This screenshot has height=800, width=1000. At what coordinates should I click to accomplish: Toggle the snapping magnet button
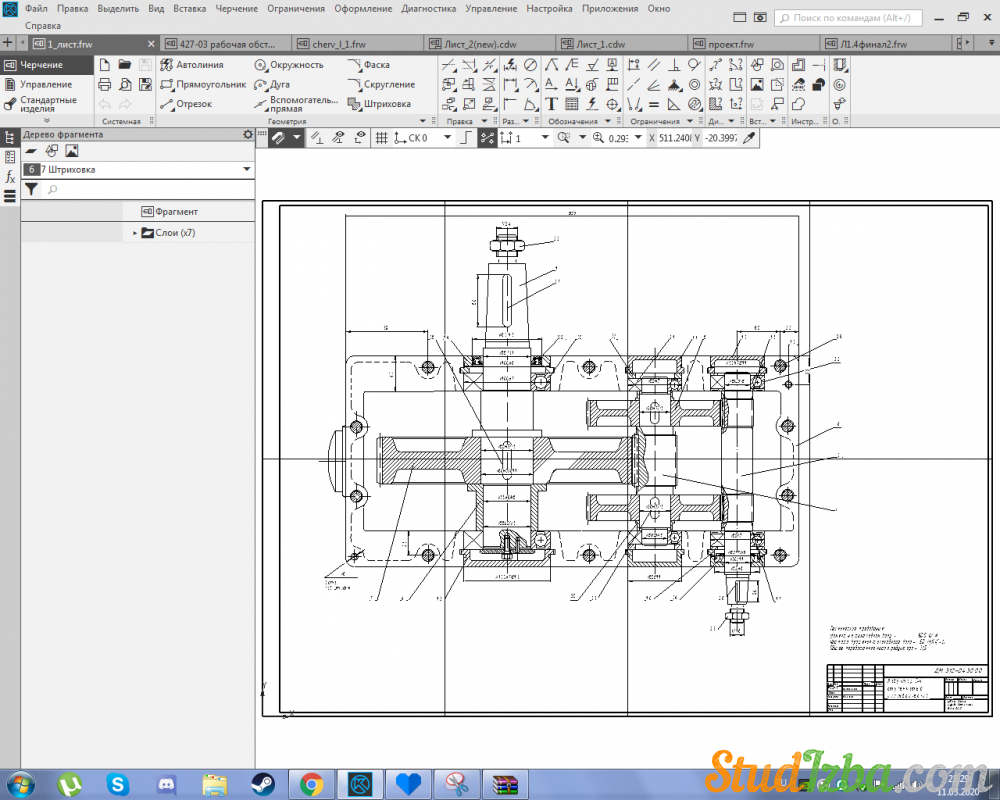(x=277, y=138)
